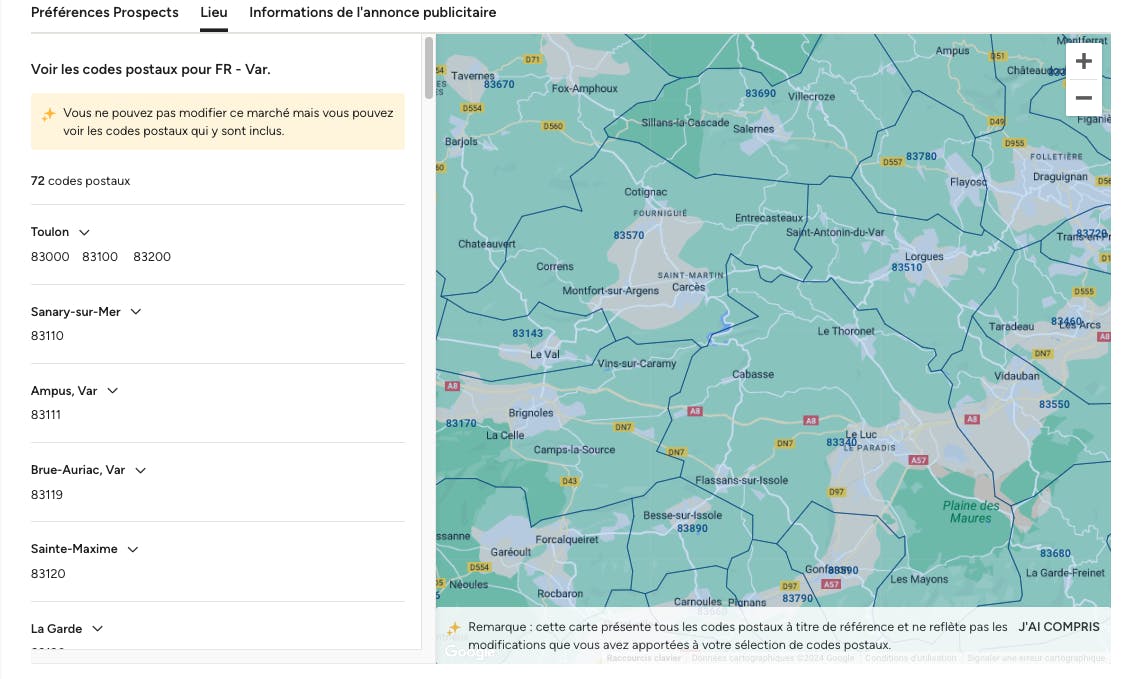Click the Camps-la-Source label on map

(574, 450)
